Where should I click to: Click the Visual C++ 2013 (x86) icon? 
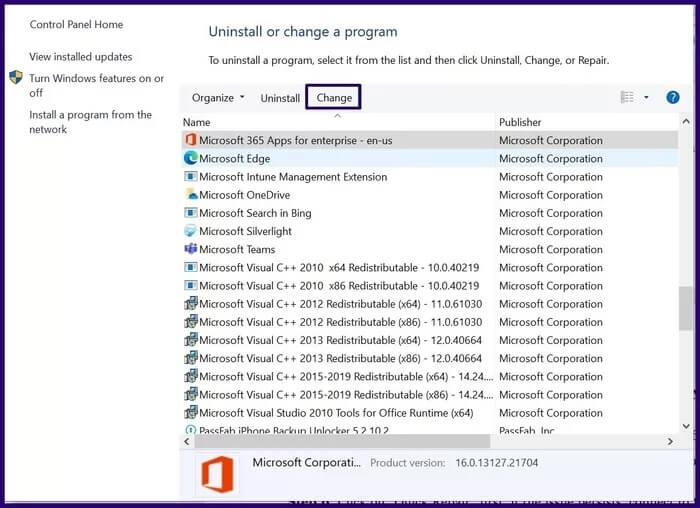coord(191,358)
